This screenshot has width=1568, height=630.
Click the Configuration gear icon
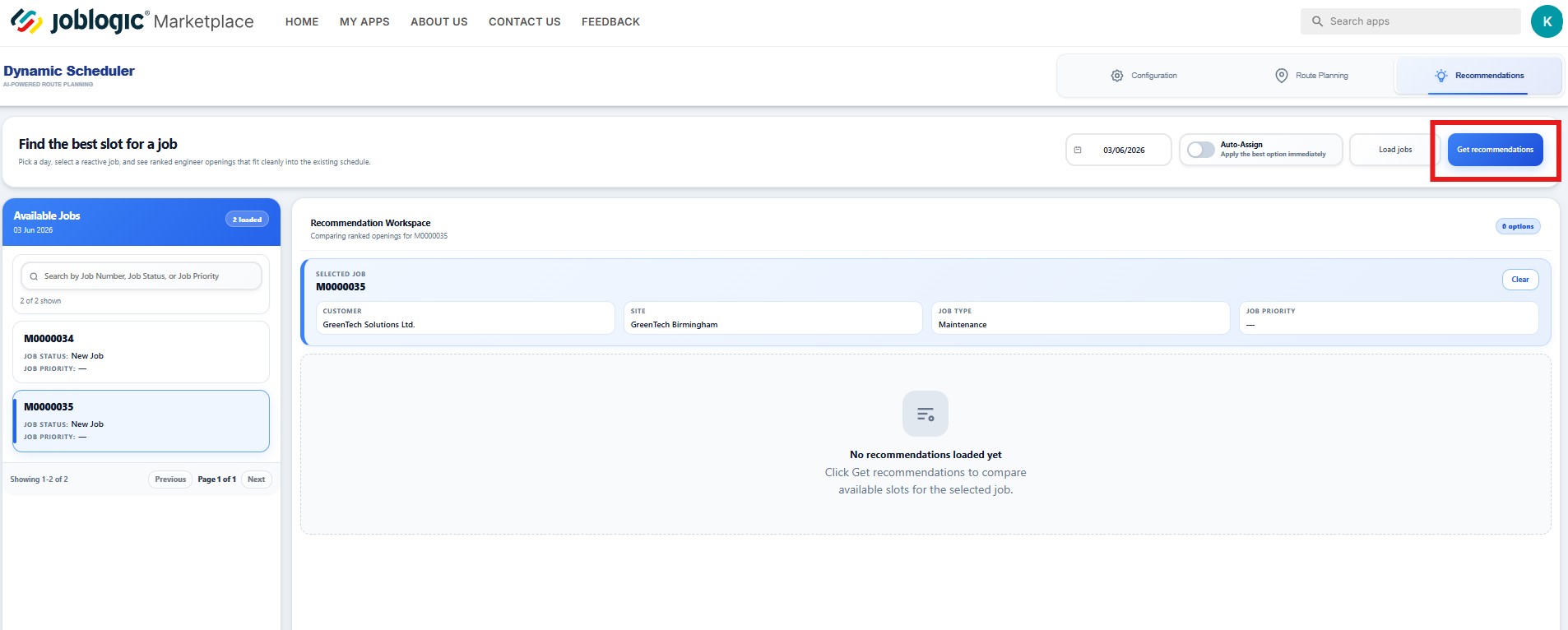pyautogui.click(x=1117, y=76)
